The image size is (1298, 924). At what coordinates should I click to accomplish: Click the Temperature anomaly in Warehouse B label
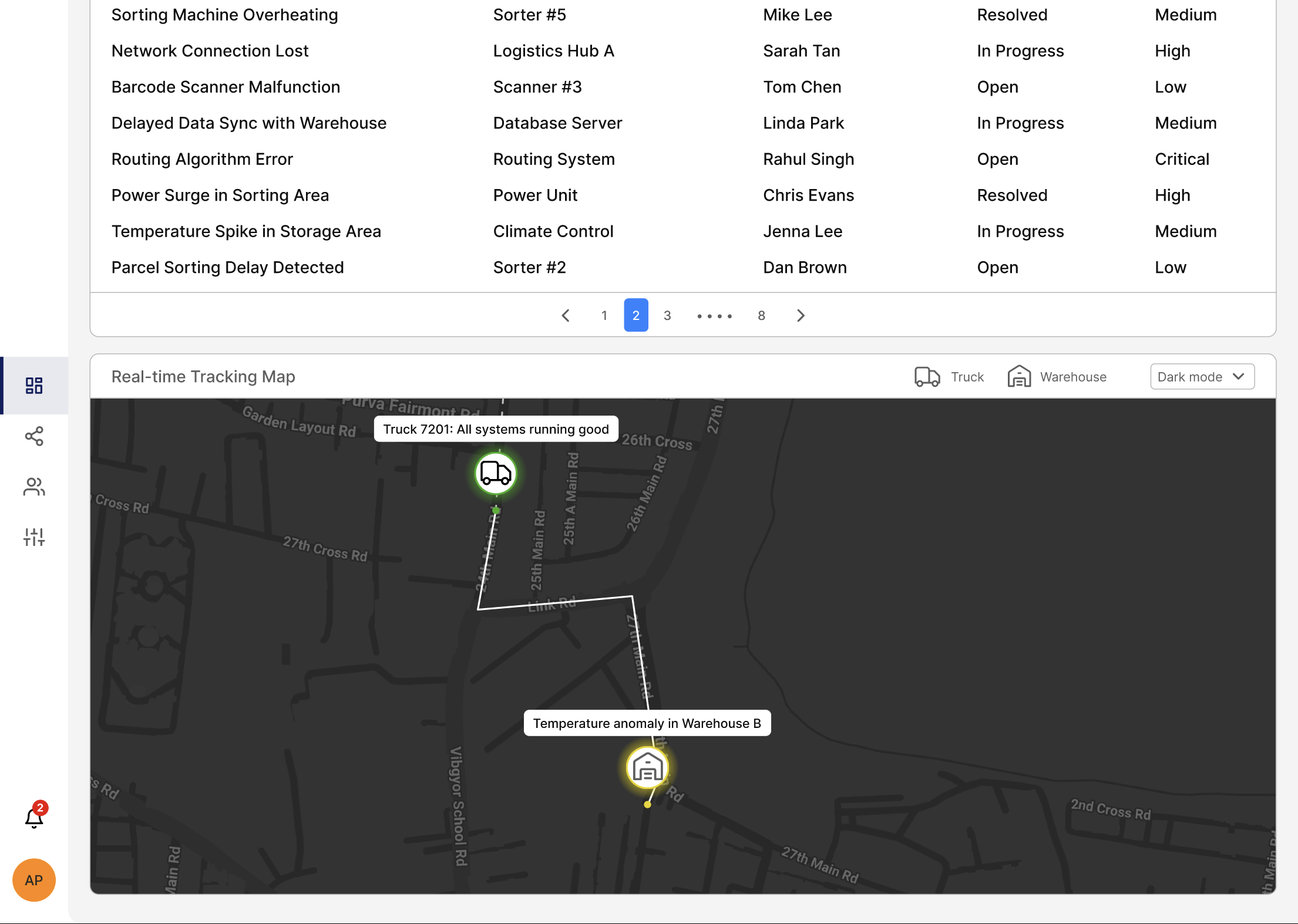pos(647,723)
